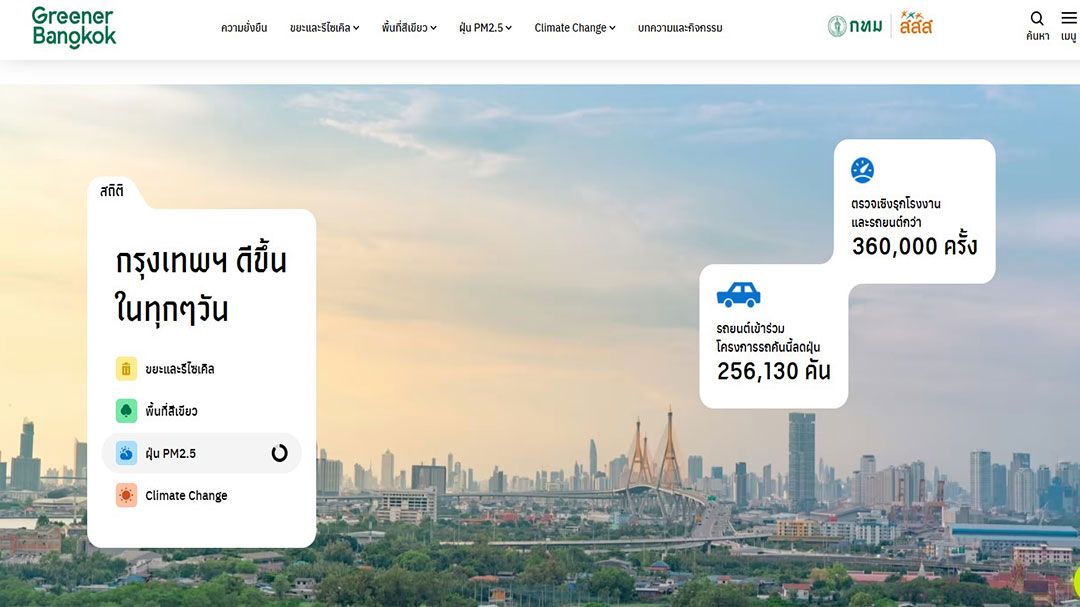The width and height of the screenshot is (1080, 607).
Task: Expand the Climate Change navigation dropdown
Action: pyautogui.click(x=575, y=28)
